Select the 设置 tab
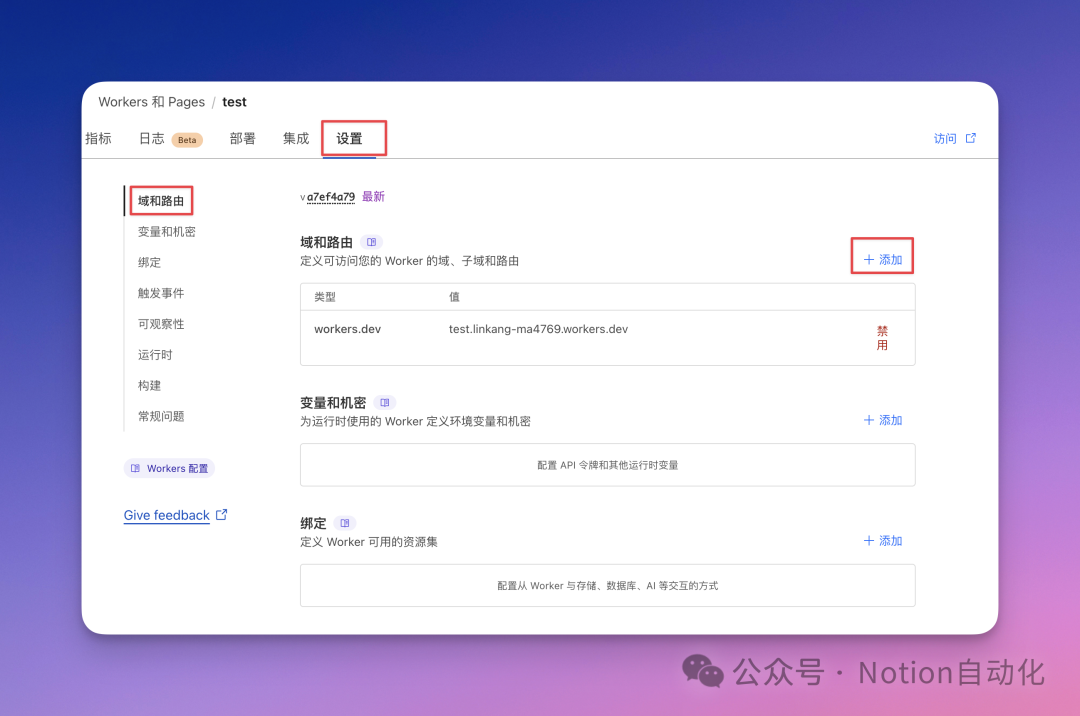Viewport: 1080px width, 716px height. point(349,138)
